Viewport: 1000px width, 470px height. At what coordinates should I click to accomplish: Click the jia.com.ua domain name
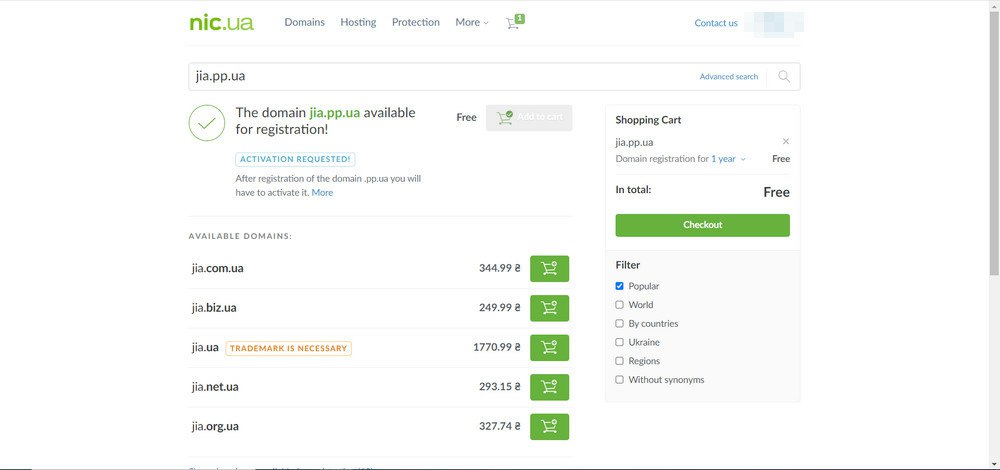(217, 268)
